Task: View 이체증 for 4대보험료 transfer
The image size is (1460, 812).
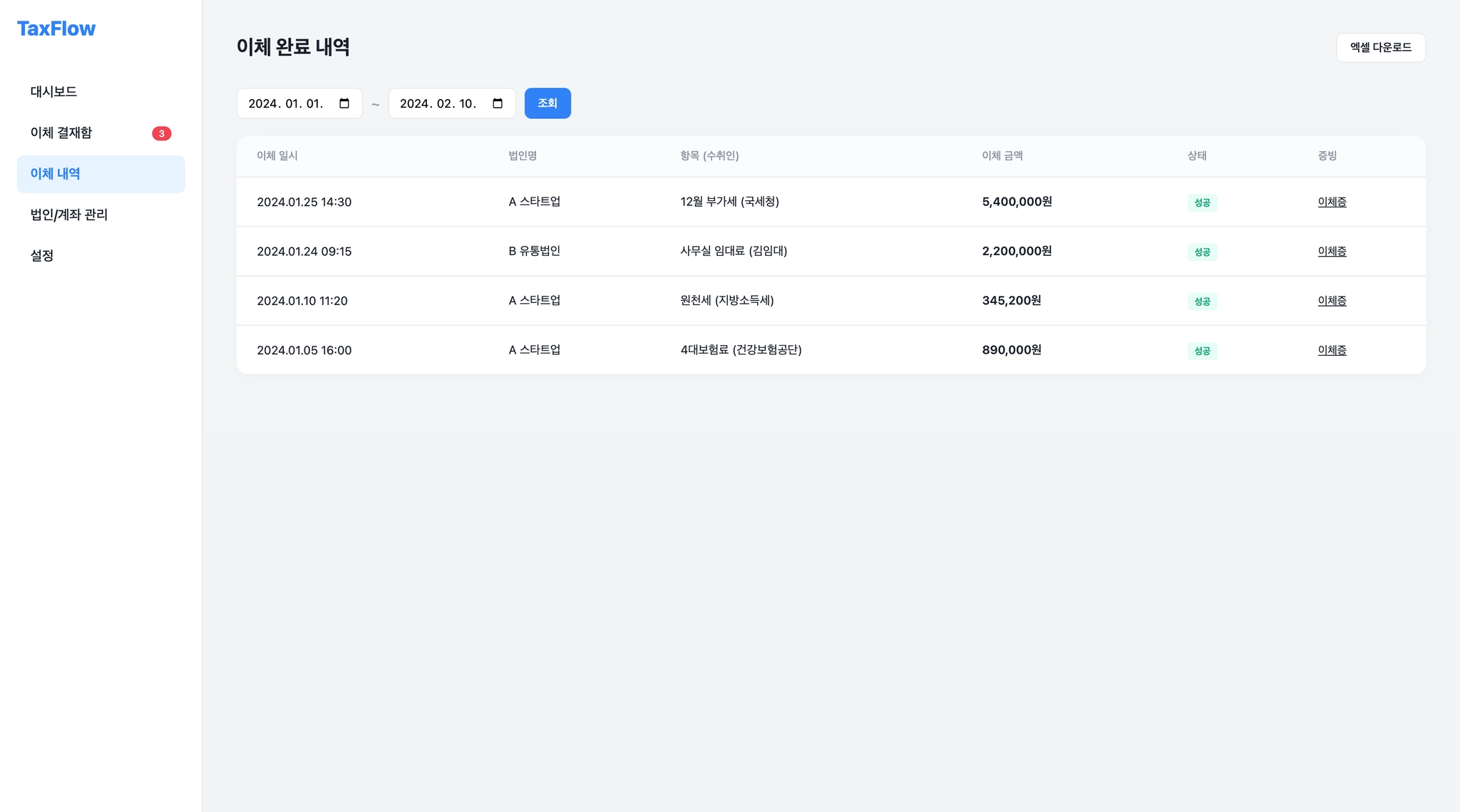Action: 1332,350
